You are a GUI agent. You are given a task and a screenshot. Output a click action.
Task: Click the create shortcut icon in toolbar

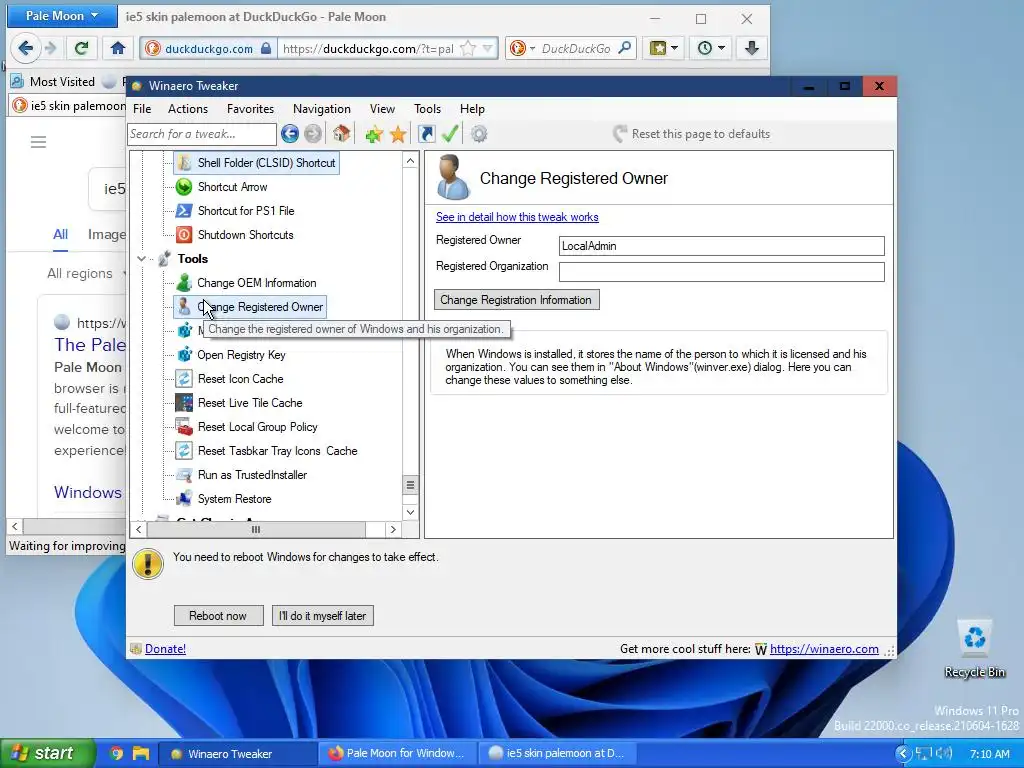426,134
